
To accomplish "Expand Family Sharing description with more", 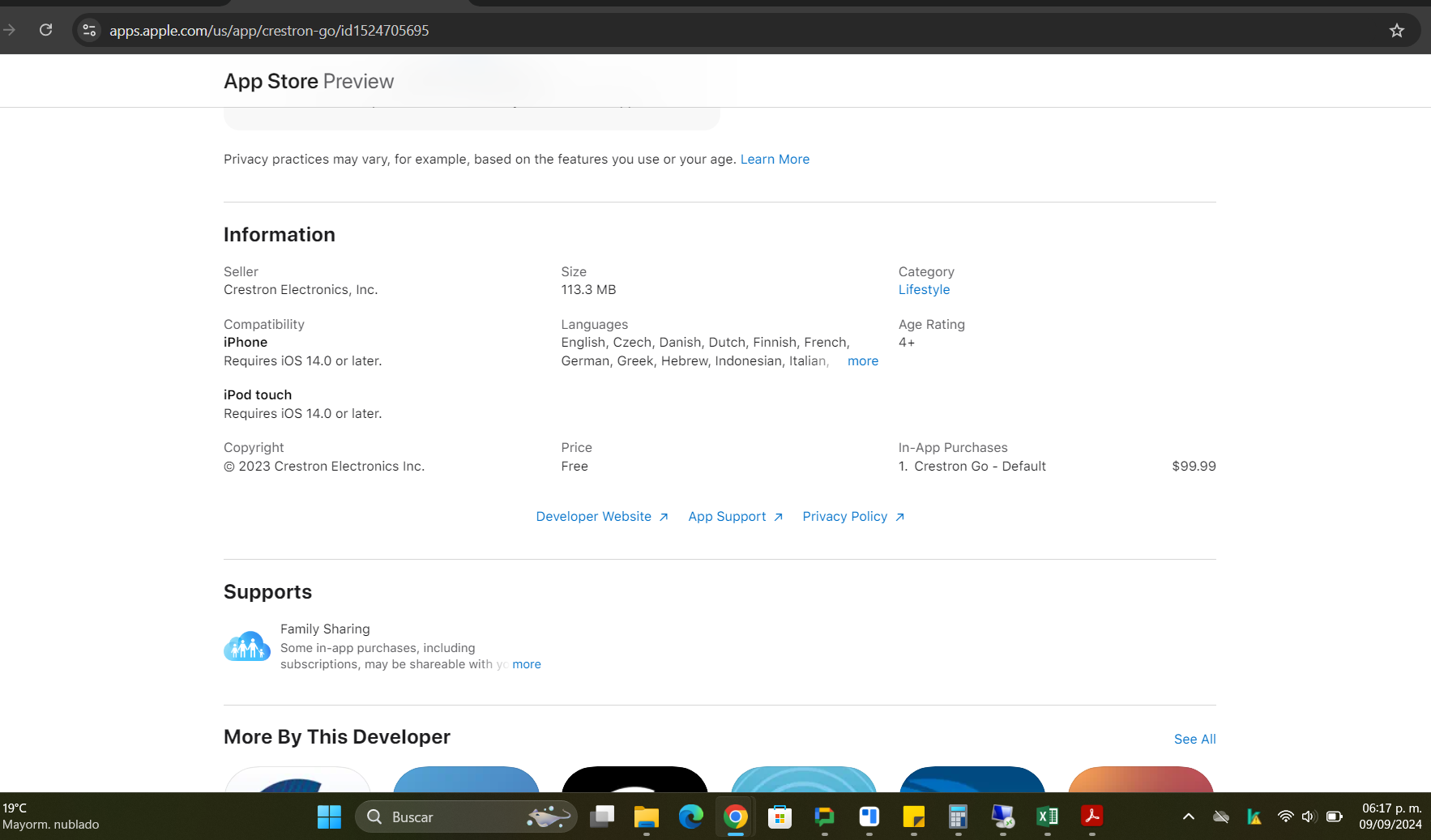I will (527, 664).
